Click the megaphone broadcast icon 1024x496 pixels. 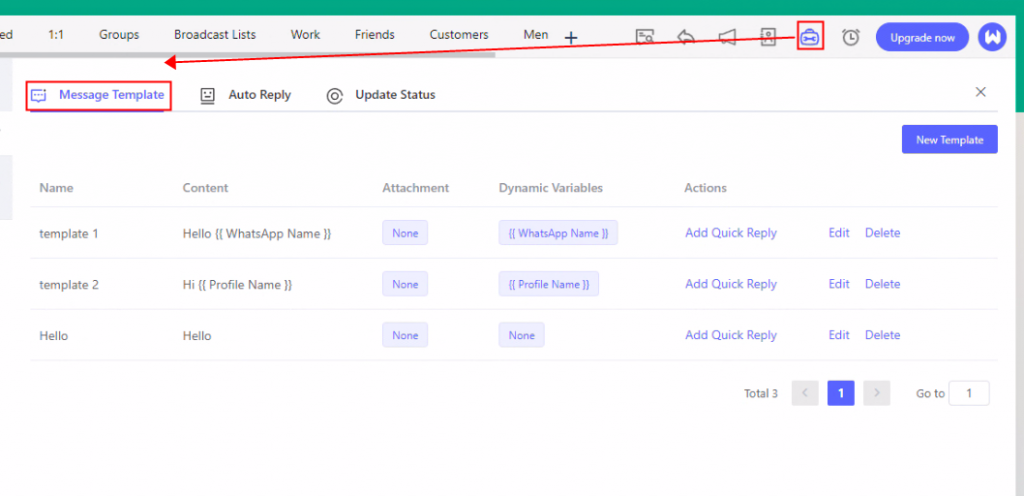point(727,37)
